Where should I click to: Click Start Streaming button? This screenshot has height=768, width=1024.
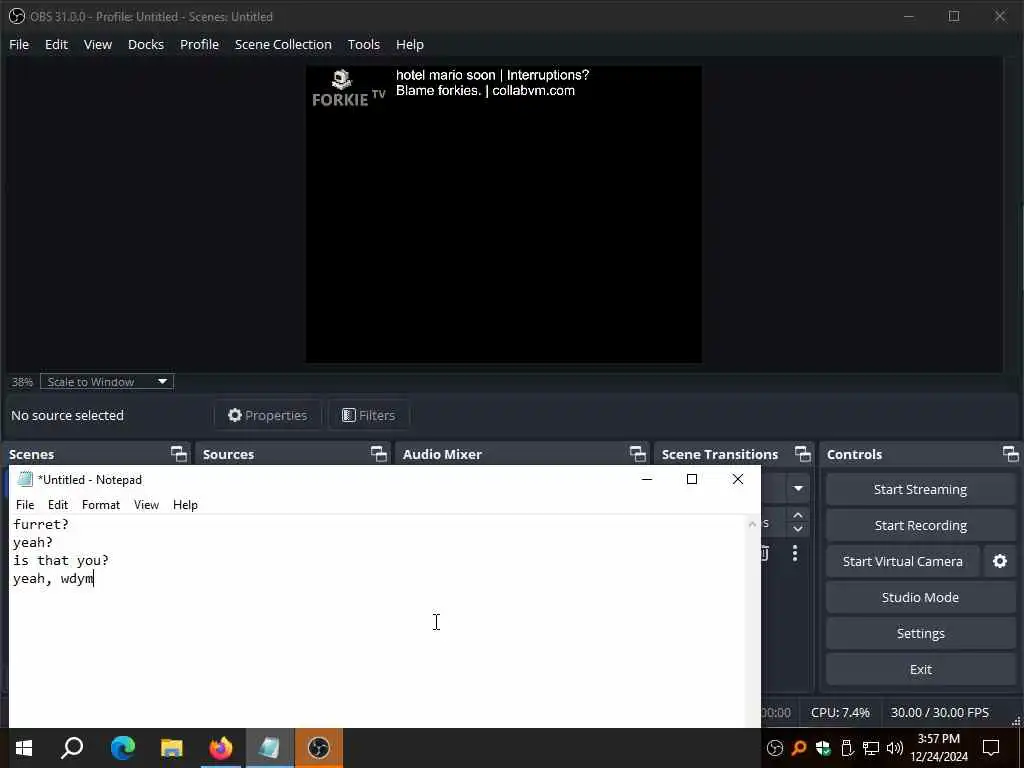[x=920, y=489]
